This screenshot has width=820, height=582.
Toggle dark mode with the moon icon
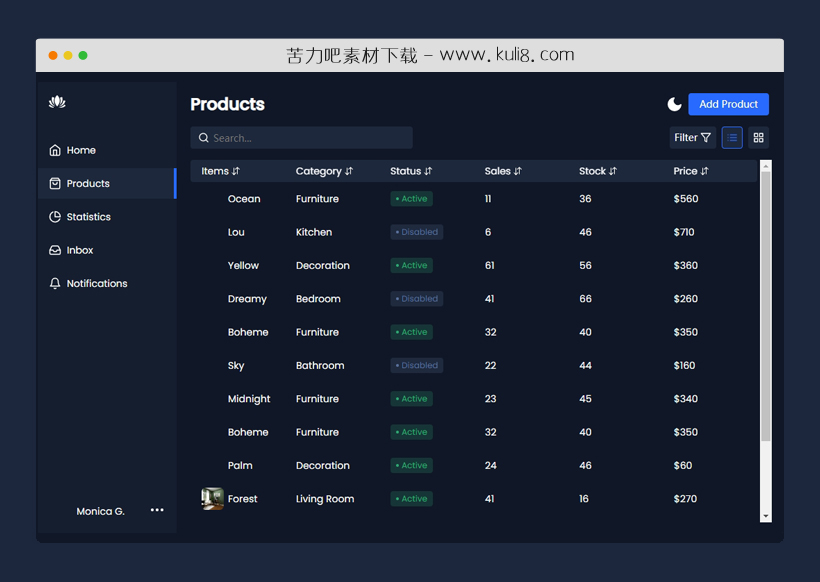point(675,104)
